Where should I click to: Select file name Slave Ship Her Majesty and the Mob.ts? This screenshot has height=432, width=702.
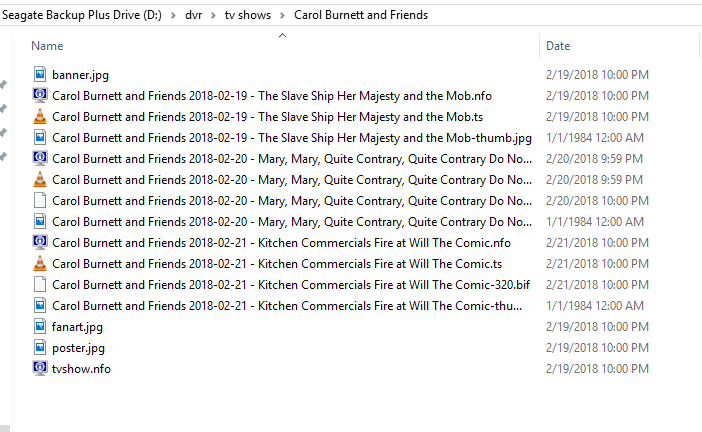click(268, 117)
